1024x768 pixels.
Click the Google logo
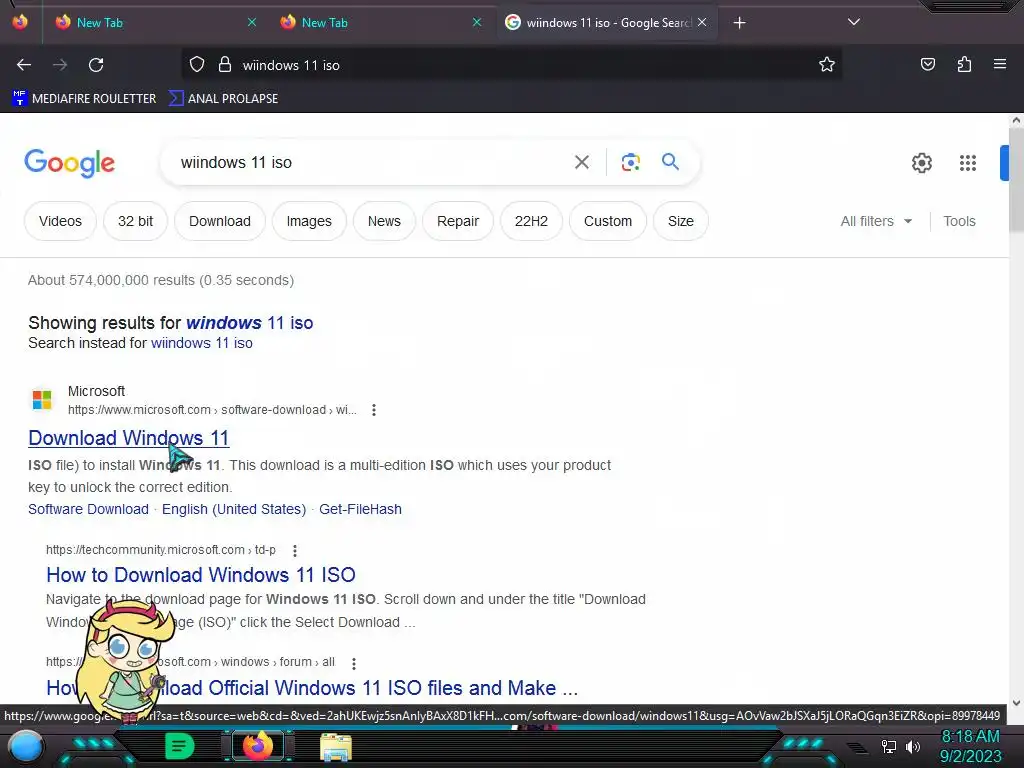point(69,163)
